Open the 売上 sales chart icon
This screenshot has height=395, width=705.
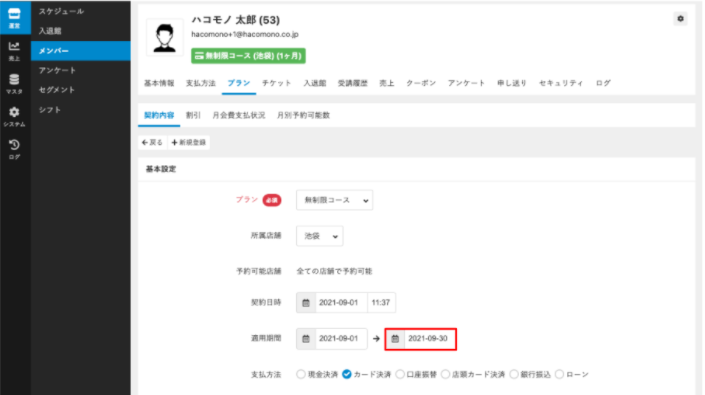tap(14, 50)
